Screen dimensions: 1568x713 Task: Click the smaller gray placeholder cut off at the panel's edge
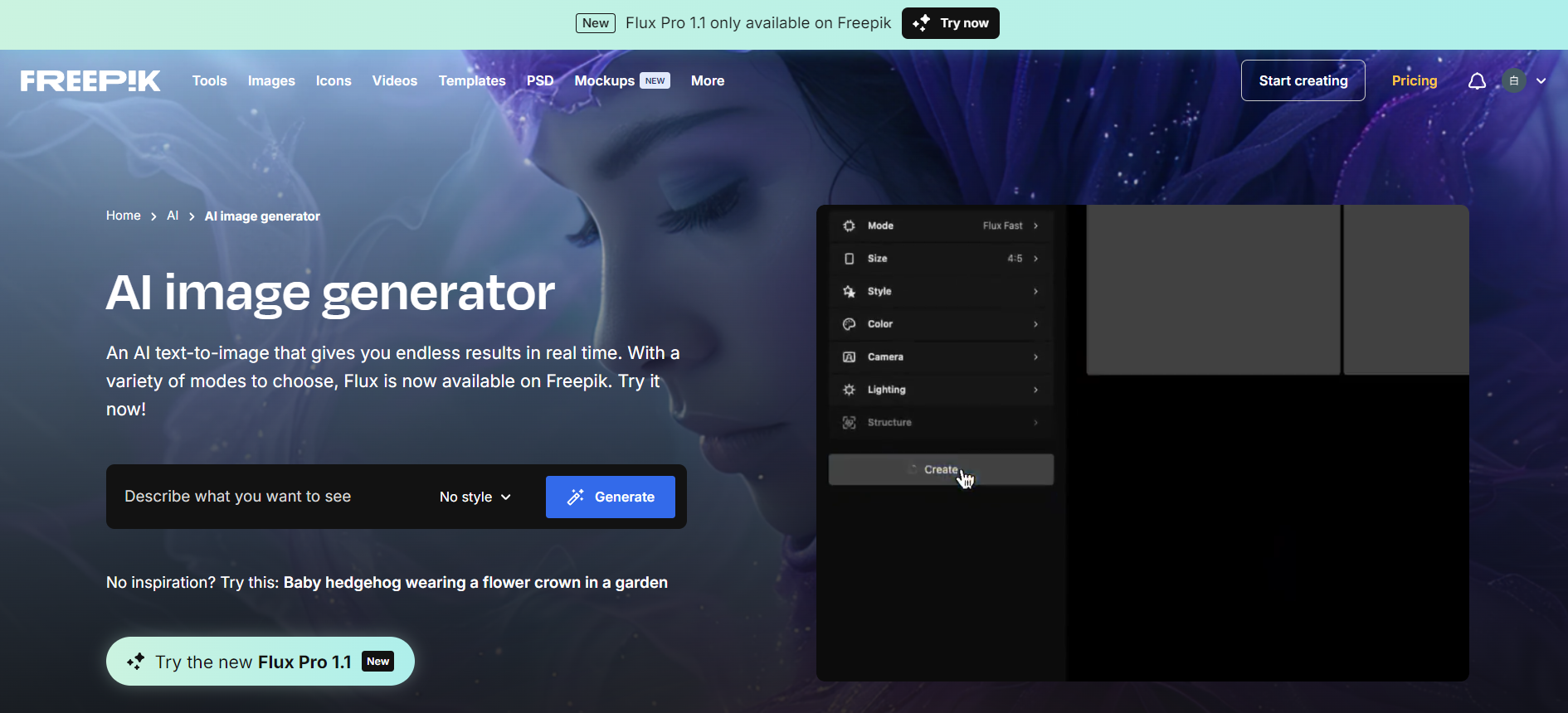pyautogui.click(x=1406, y=290)
